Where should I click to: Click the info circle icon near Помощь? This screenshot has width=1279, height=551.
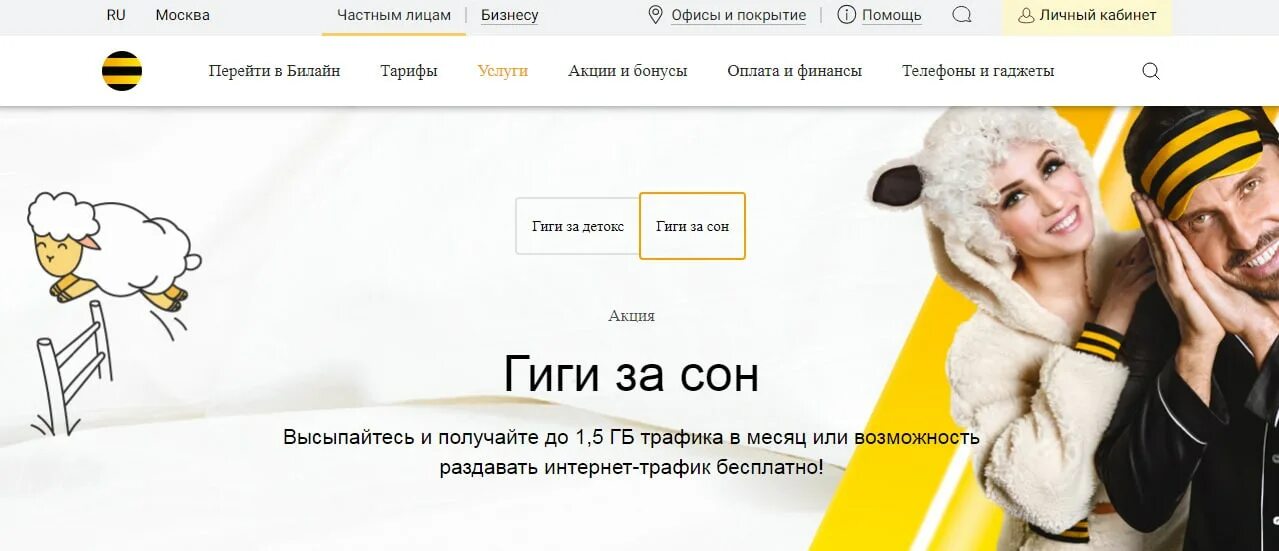(x=846, y=15)
